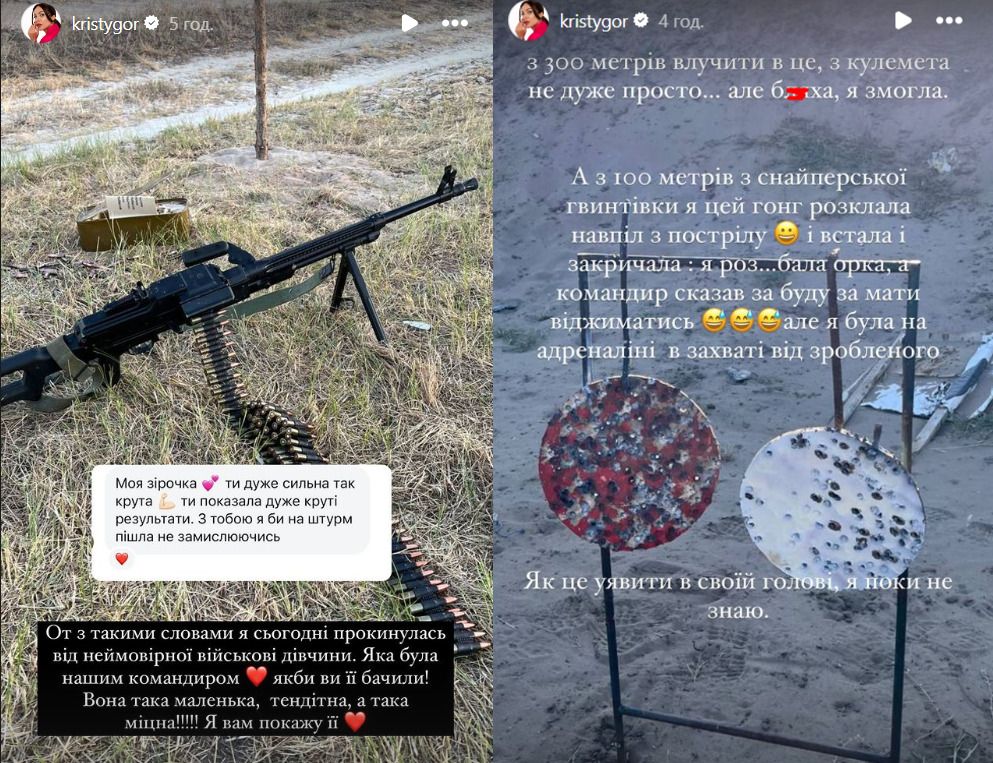Click the play button on right story
Image resolution: width=993 pixels, height=763 pixels.
(902, 21)
